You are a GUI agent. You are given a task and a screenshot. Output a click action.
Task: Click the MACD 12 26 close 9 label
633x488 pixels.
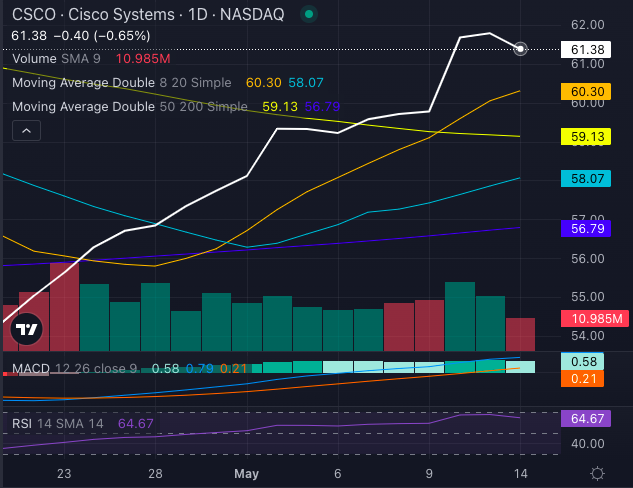click(x=75, y=369)
